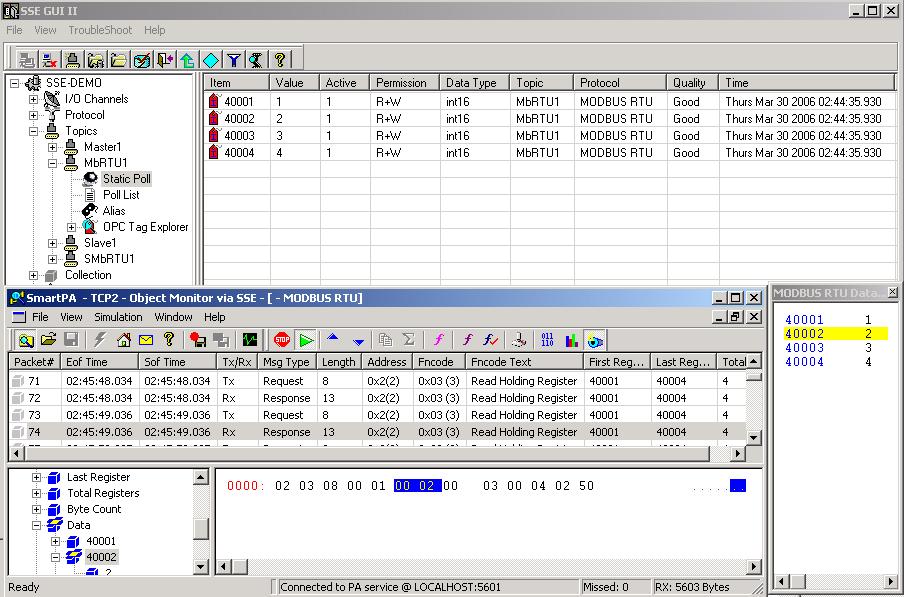Viewport: 904px width, 597px height.
Task: Click the binary 011 110 icon in SmartPA toolbar
Action: [x=547, y=340]
